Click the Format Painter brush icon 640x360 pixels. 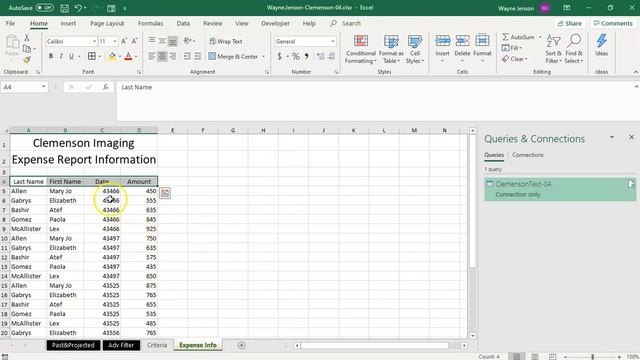click(x=27, y=60)
